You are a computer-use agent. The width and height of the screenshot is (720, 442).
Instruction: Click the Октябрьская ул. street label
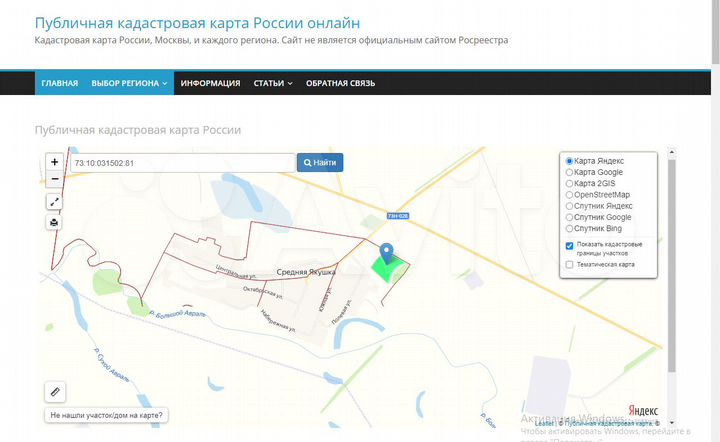click(x=263, y=292)
